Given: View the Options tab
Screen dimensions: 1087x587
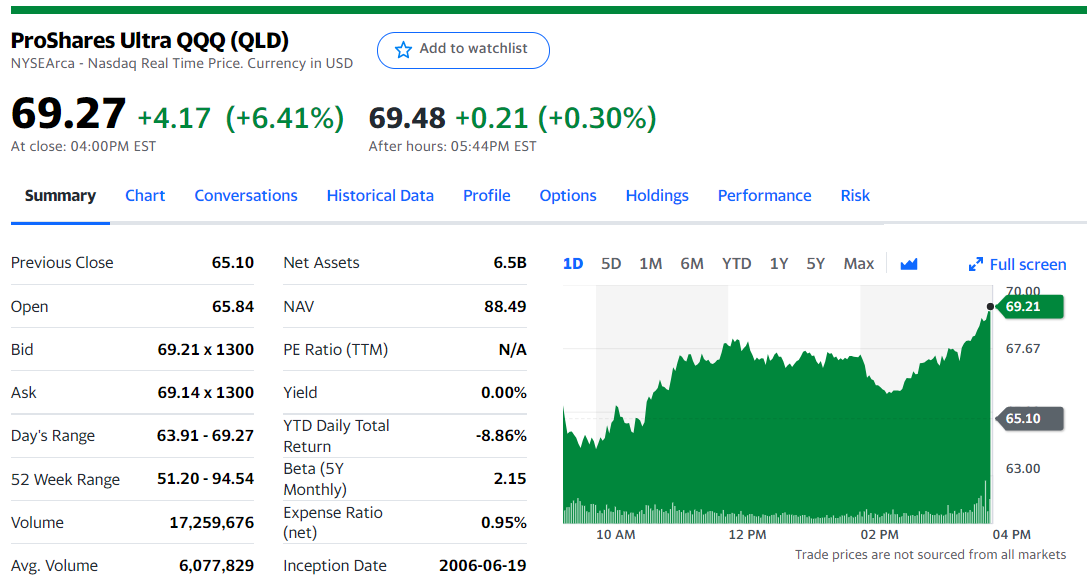Looking at the screenshot, I should (568, 195).
